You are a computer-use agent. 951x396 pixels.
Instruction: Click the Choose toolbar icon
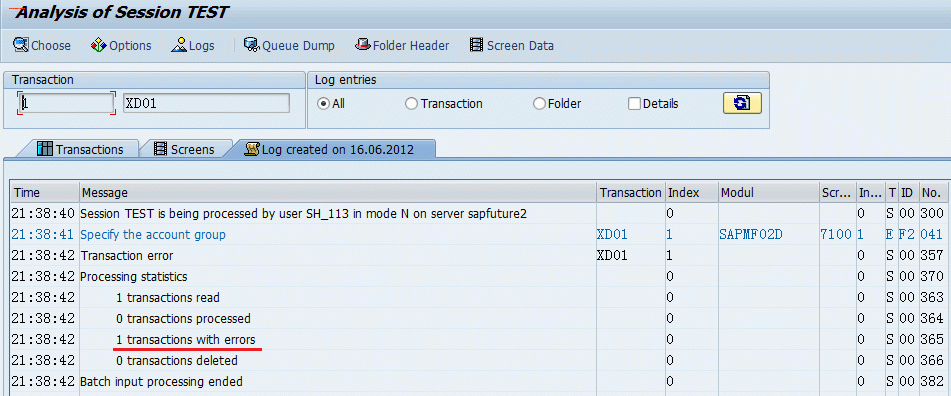click(x=21, y=45)
